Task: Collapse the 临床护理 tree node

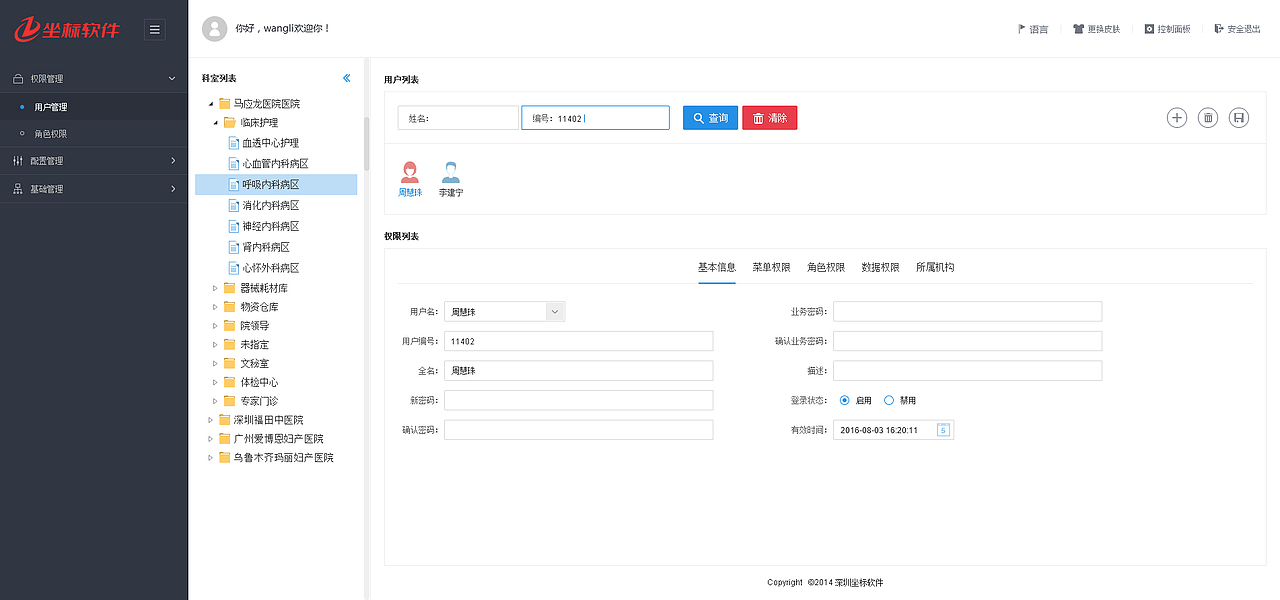Action: pyautogui.click(x=216, y=123)
